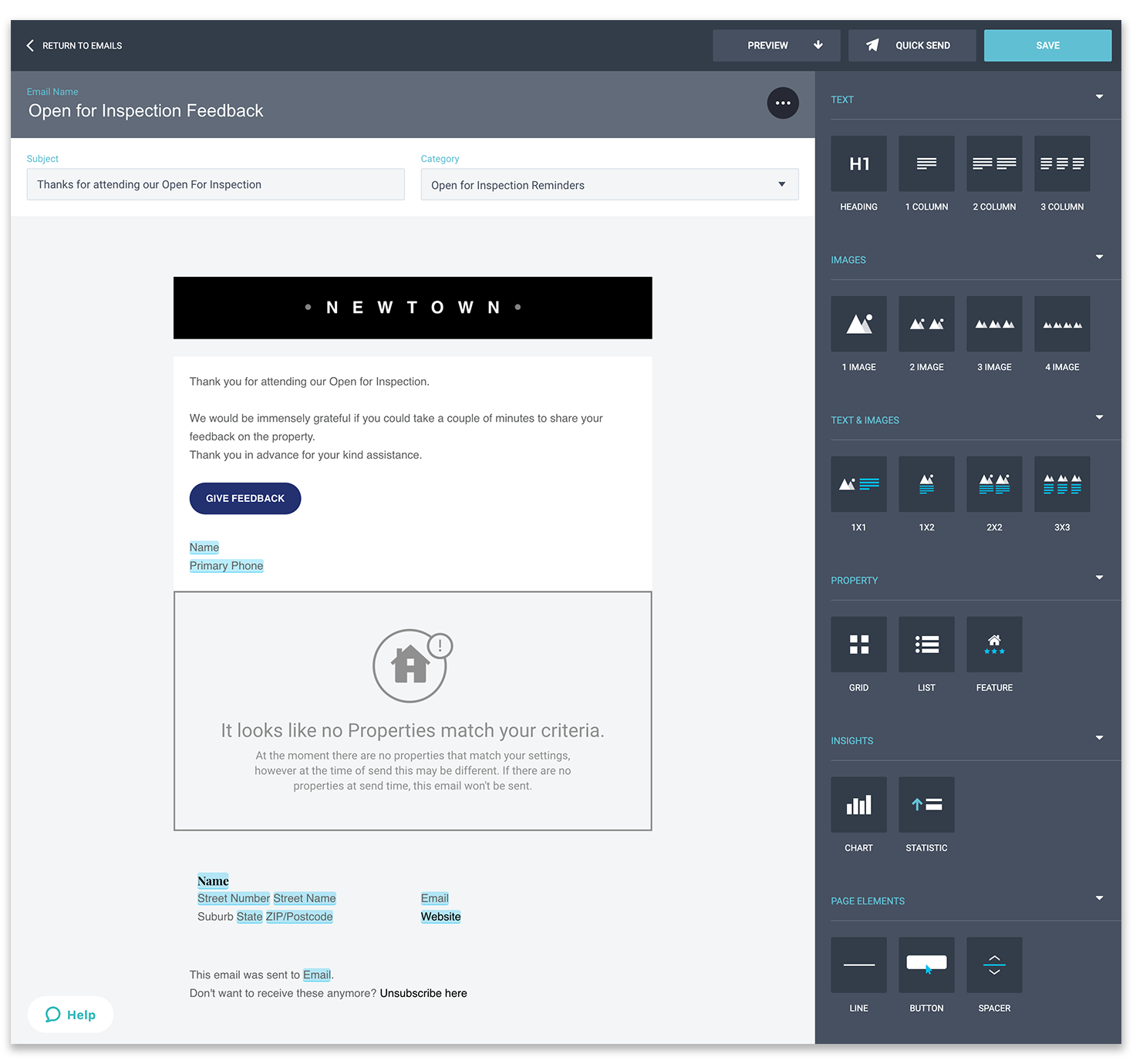Viewport: 1133px width, 1064px height.
Task: Insert the 2X2 text and image block
Action: tap(994, 484)
